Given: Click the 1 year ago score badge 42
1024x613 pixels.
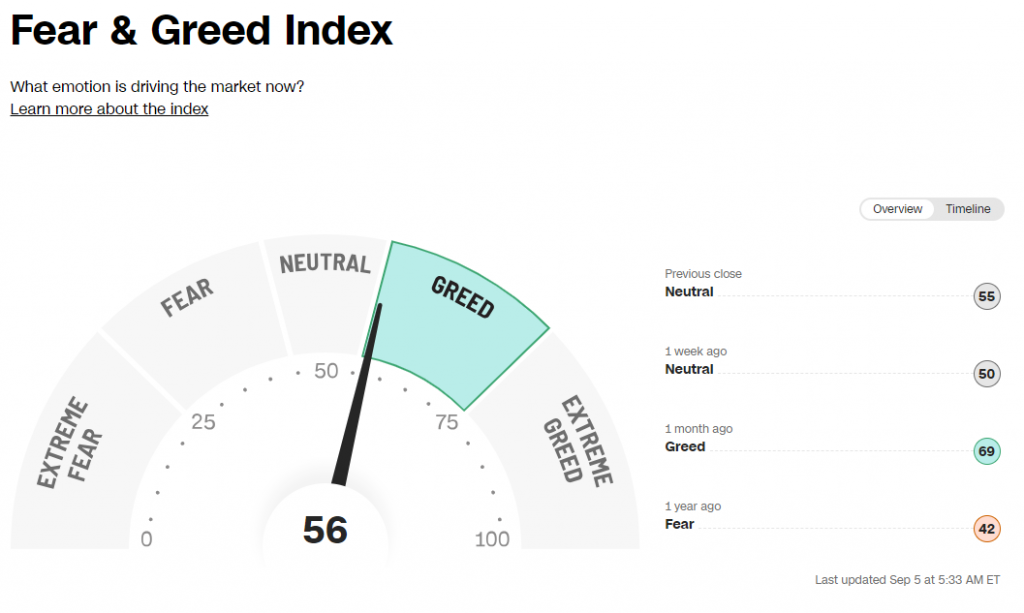Looking at the screenshot, I should pyautogui.click(x=987, y=529).
